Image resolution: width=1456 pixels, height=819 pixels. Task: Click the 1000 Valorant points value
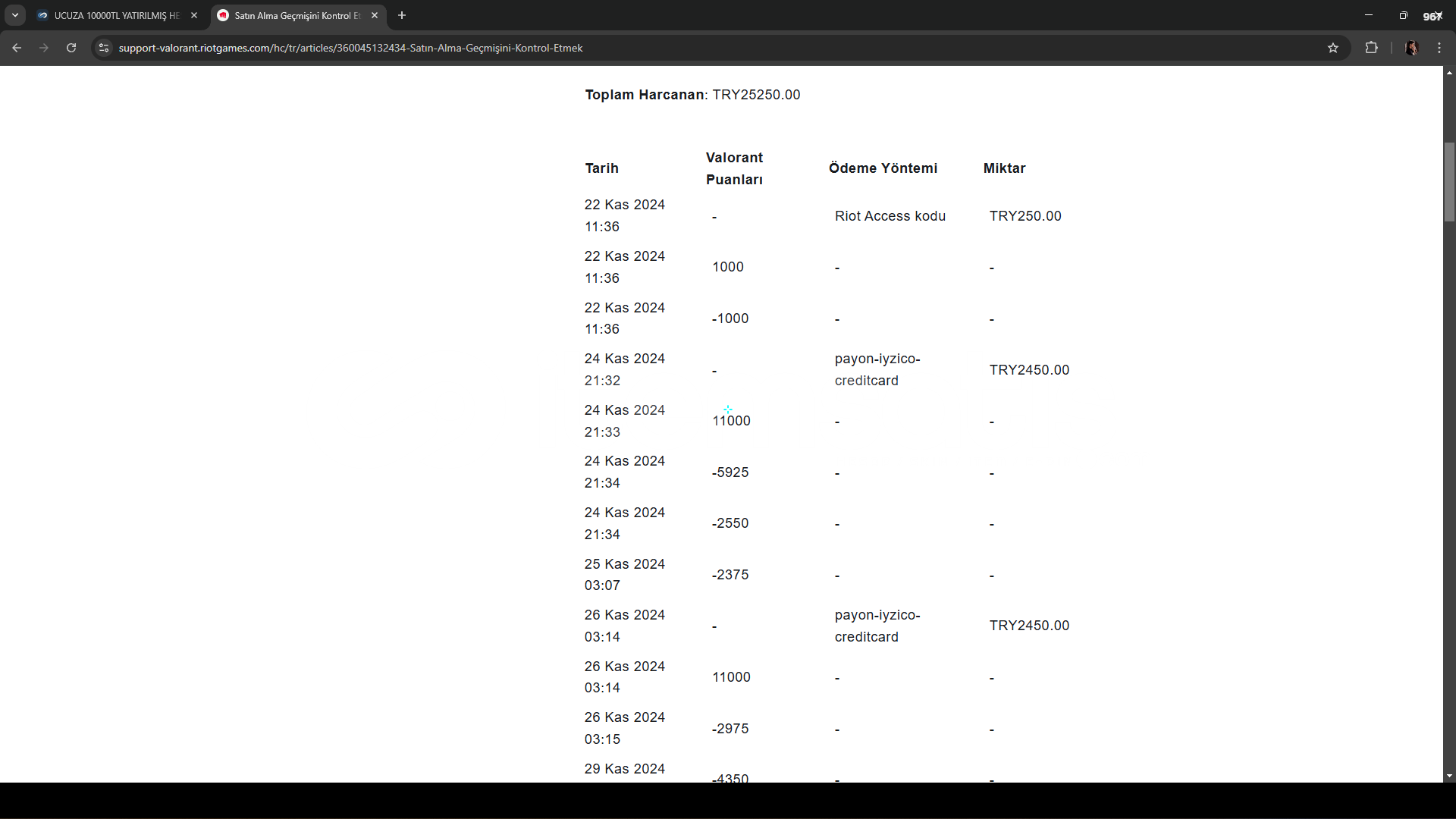(728, 267)
